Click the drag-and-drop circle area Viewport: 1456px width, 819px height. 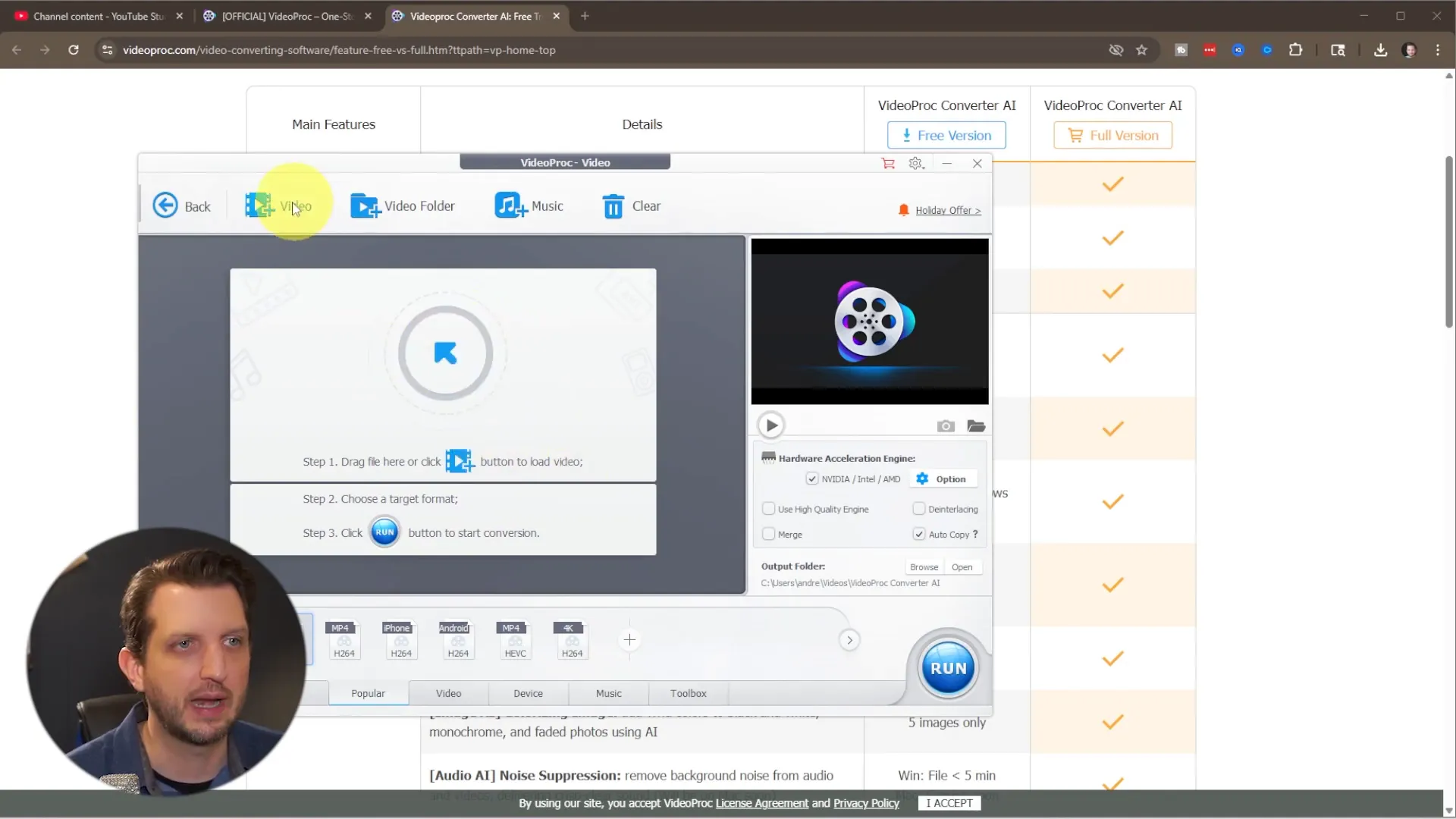tap(445, 353)
